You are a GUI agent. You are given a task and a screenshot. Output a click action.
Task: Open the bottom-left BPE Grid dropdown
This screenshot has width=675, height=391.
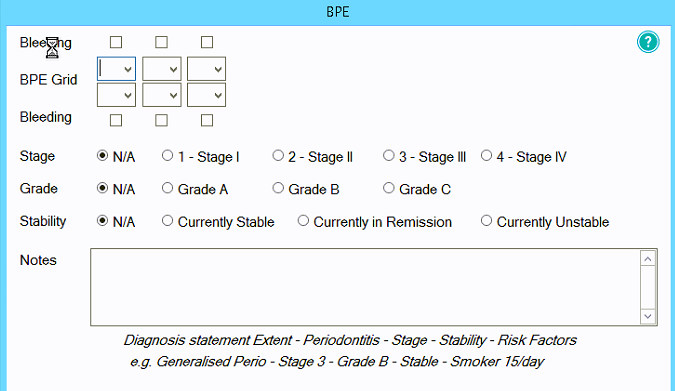116,95
